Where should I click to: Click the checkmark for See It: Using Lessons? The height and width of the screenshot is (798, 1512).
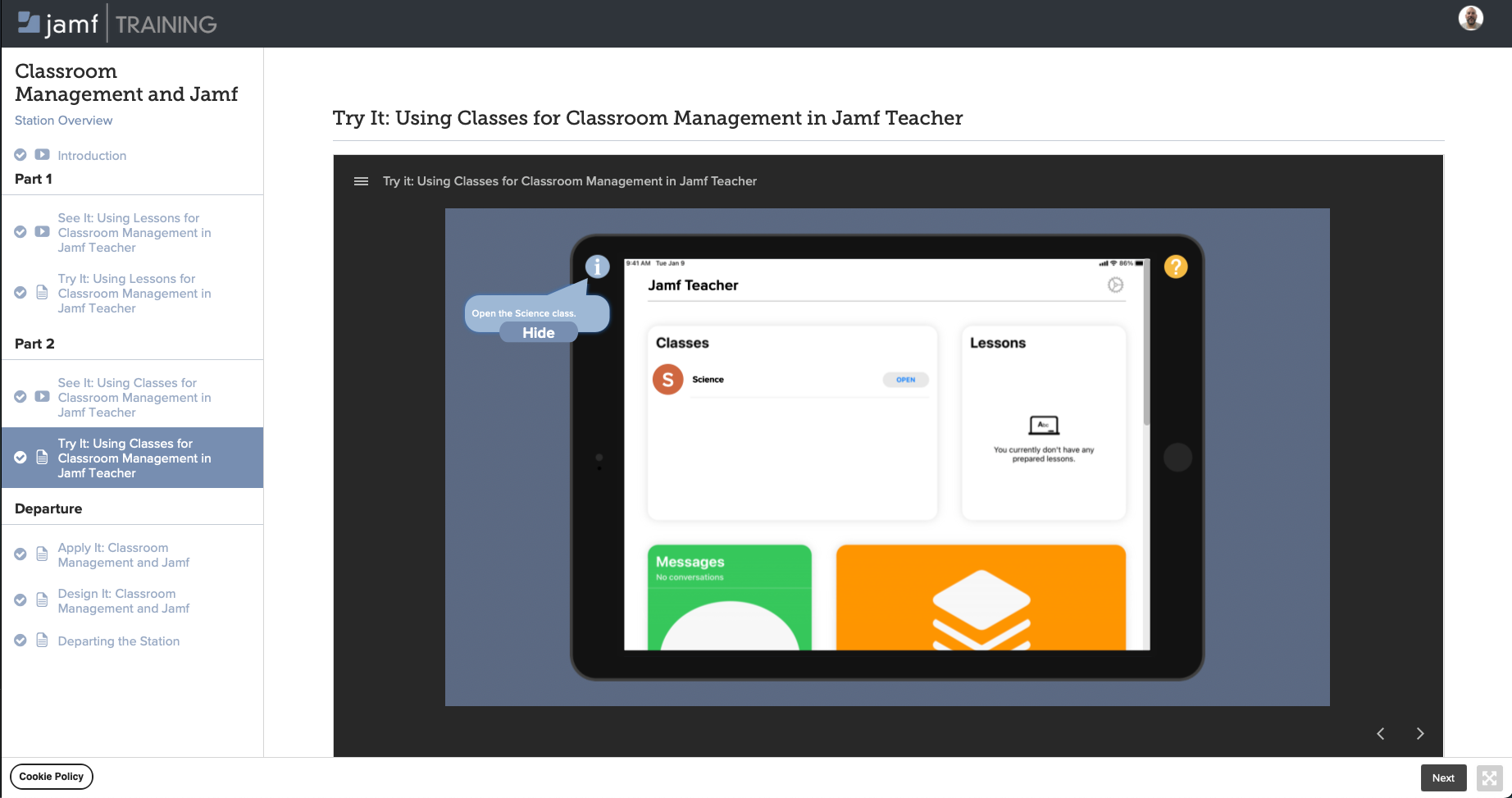[x=20, y=232]
